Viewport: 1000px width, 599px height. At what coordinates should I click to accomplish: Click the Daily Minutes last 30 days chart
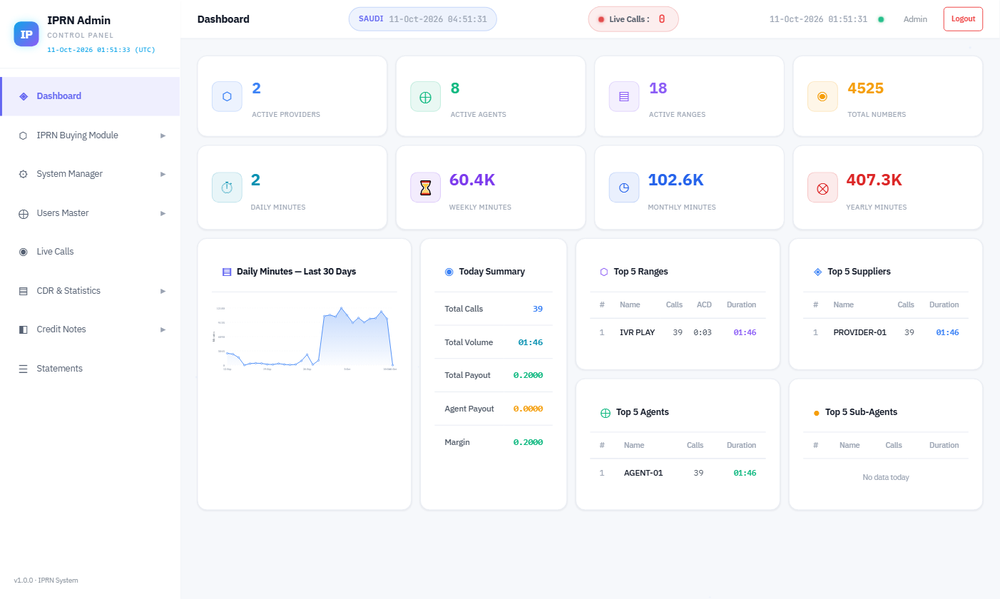click(305, 337)
